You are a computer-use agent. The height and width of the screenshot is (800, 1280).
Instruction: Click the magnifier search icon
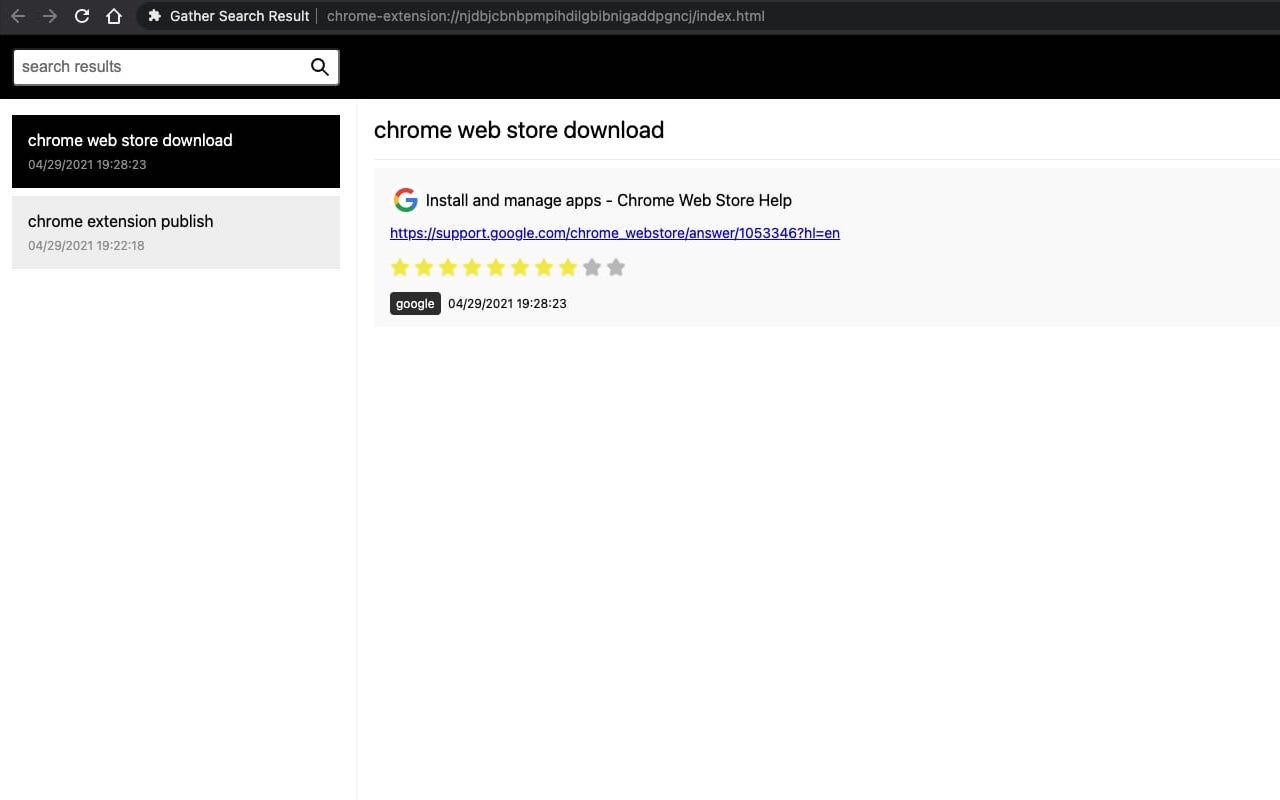(x=320, y=67)
